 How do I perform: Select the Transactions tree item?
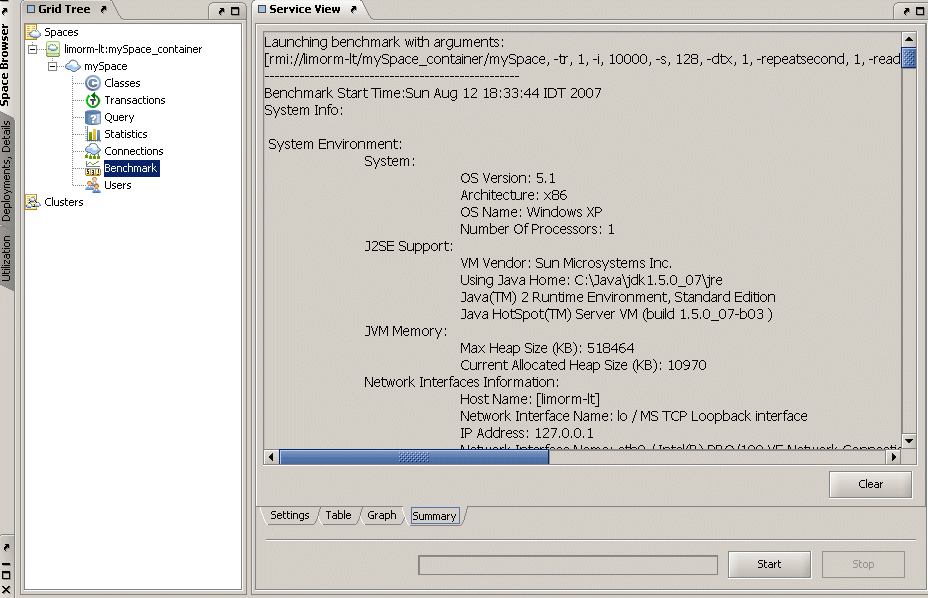pyautogui.click(x=134, y=100)
